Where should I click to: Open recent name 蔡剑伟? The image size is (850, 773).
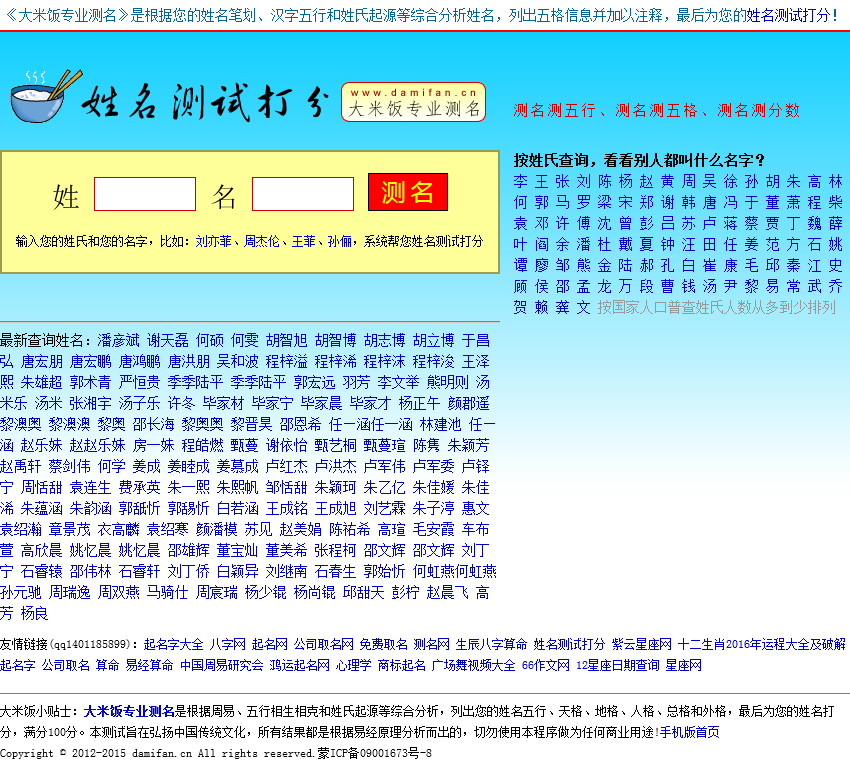pyautogui.click(x=69, y=466)
